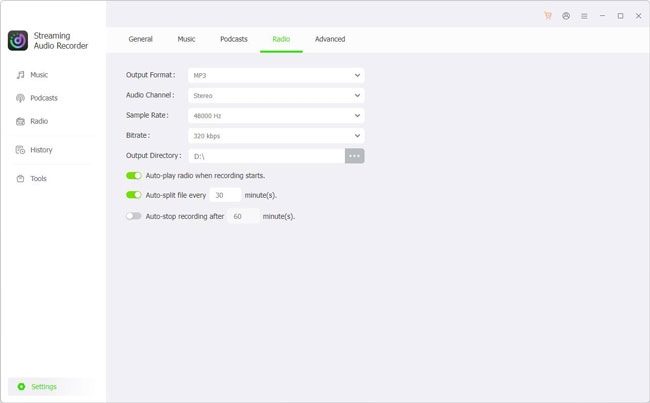Click the Tools sidebar icon
Viewport: 650px width, 403px height.
tap(20, 178)
